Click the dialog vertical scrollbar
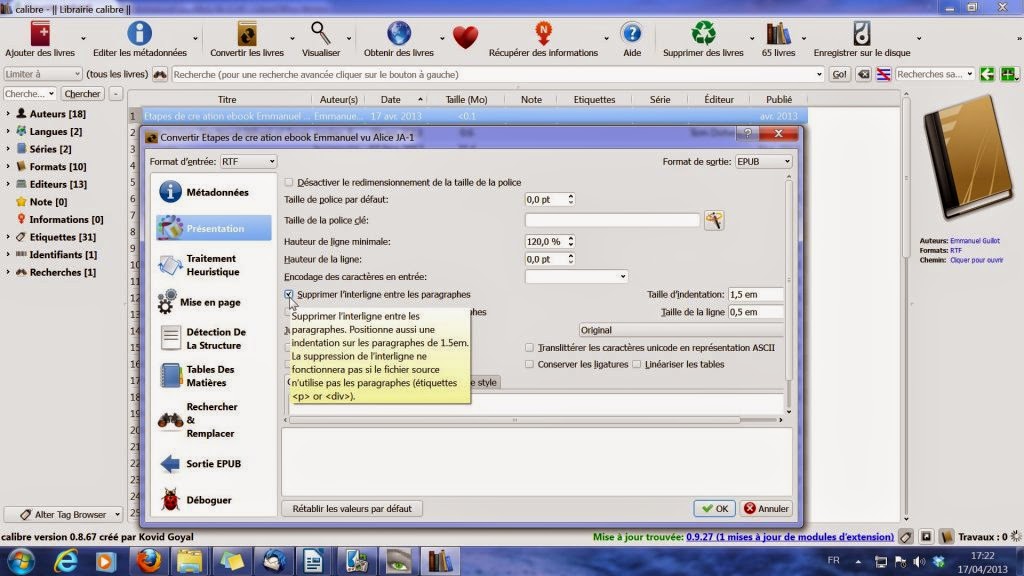The width and height of the screenshot is (1024, 576). 788,280
